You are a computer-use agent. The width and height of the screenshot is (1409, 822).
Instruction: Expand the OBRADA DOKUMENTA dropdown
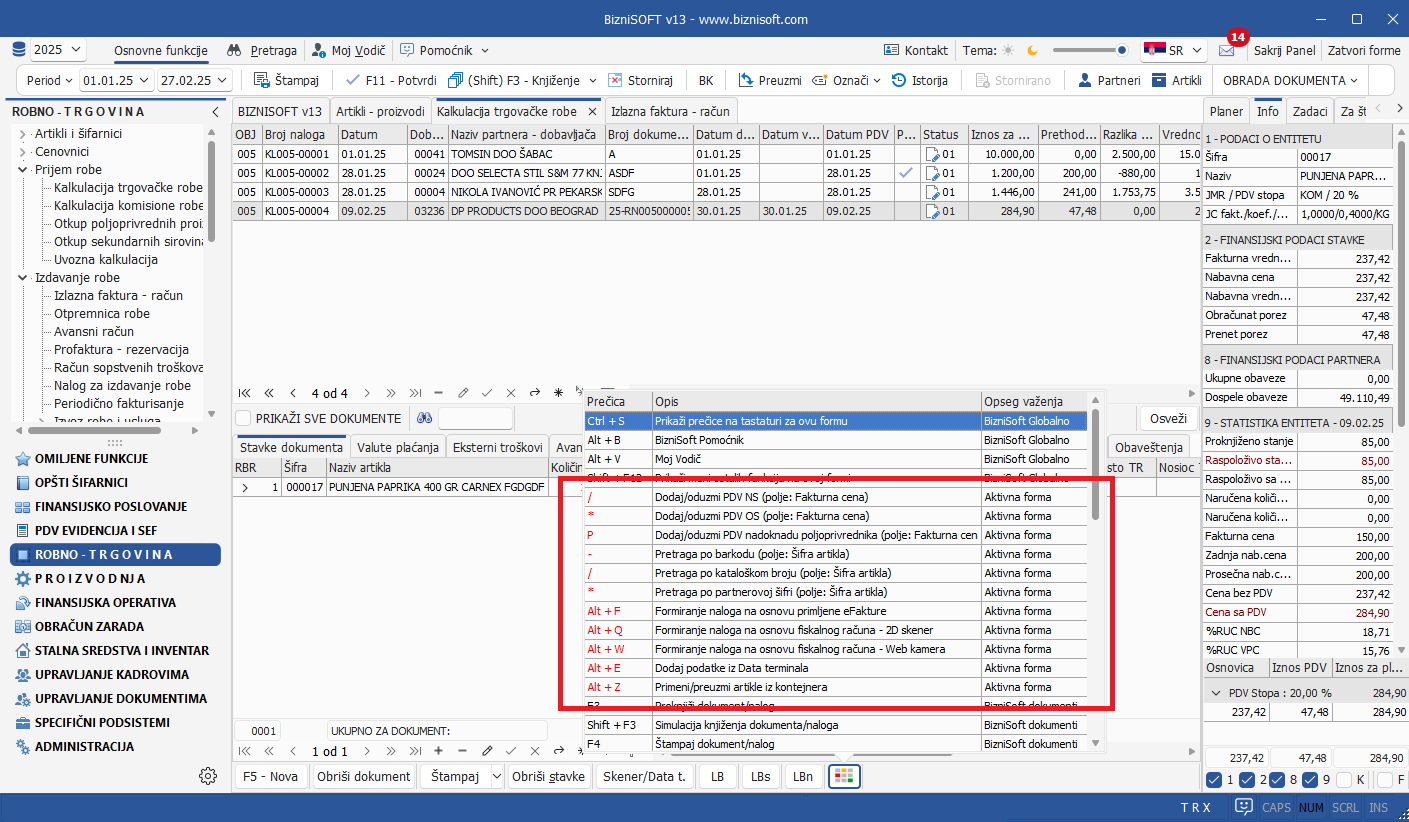click(x=1290, y=80)
